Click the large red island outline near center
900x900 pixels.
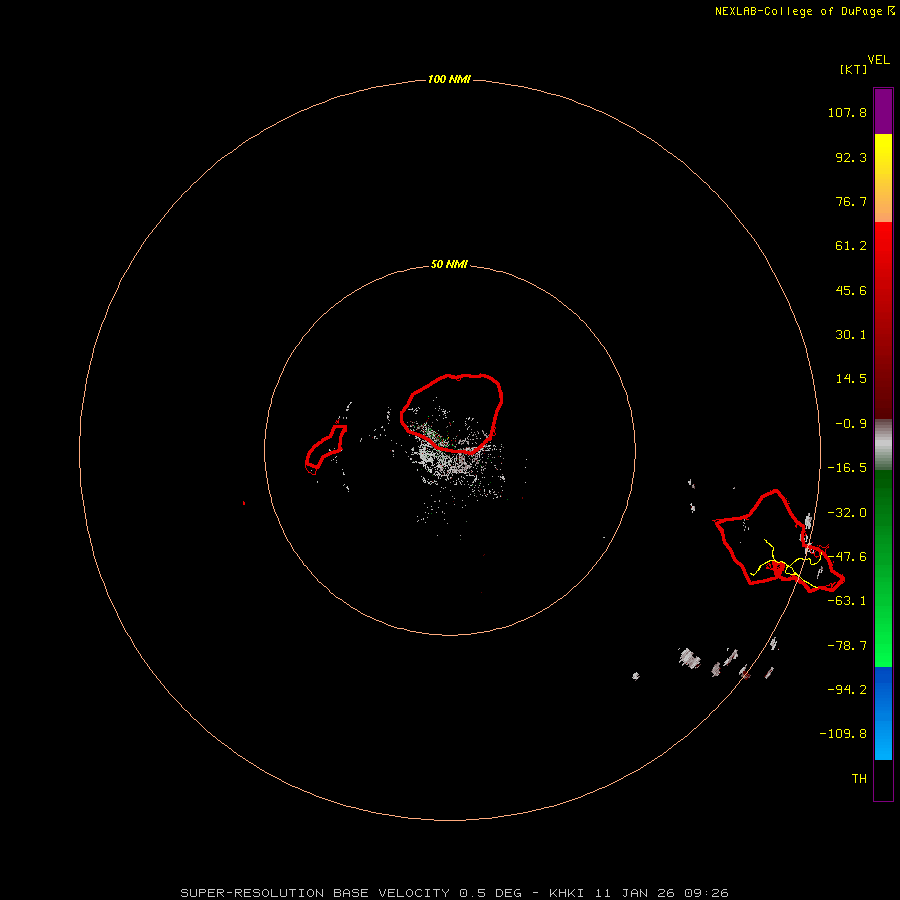point(451,413)
